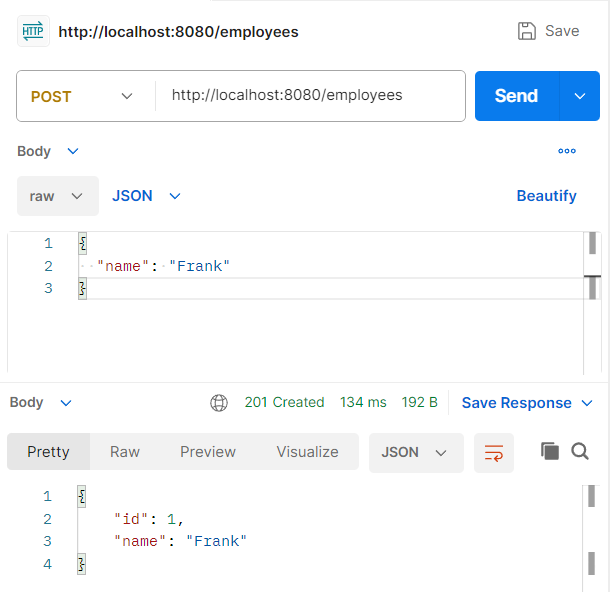The image size is (610, 592).
Task: Click the closing brace on request line 3
Action: pos(82,289)
